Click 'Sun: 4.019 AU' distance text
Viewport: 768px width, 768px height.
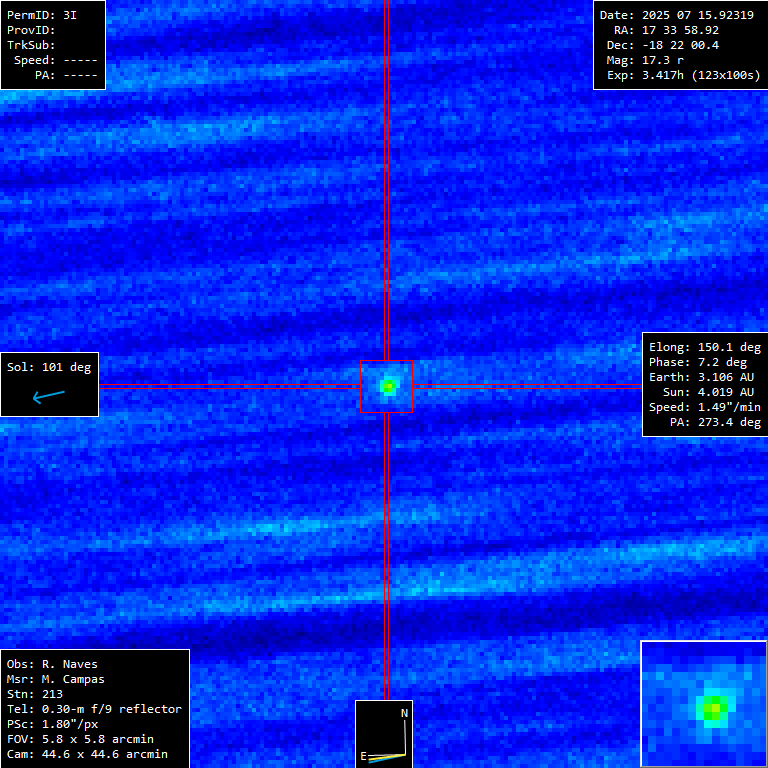tap(708, 392)
